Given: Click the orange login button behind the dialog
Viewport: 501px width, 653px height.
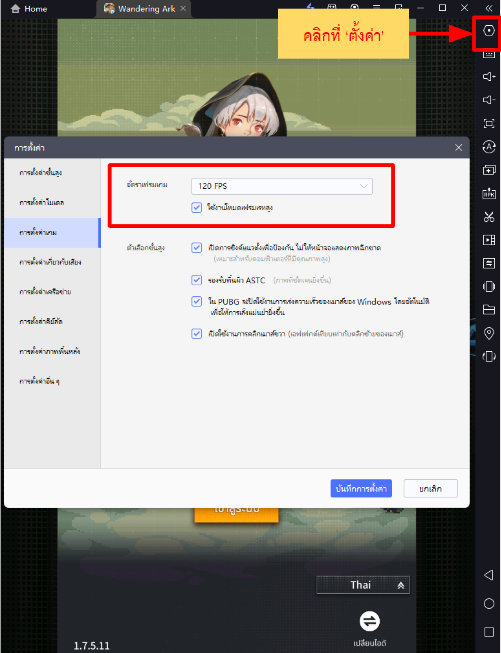Looking at the screenshot, I should [236, 514].
